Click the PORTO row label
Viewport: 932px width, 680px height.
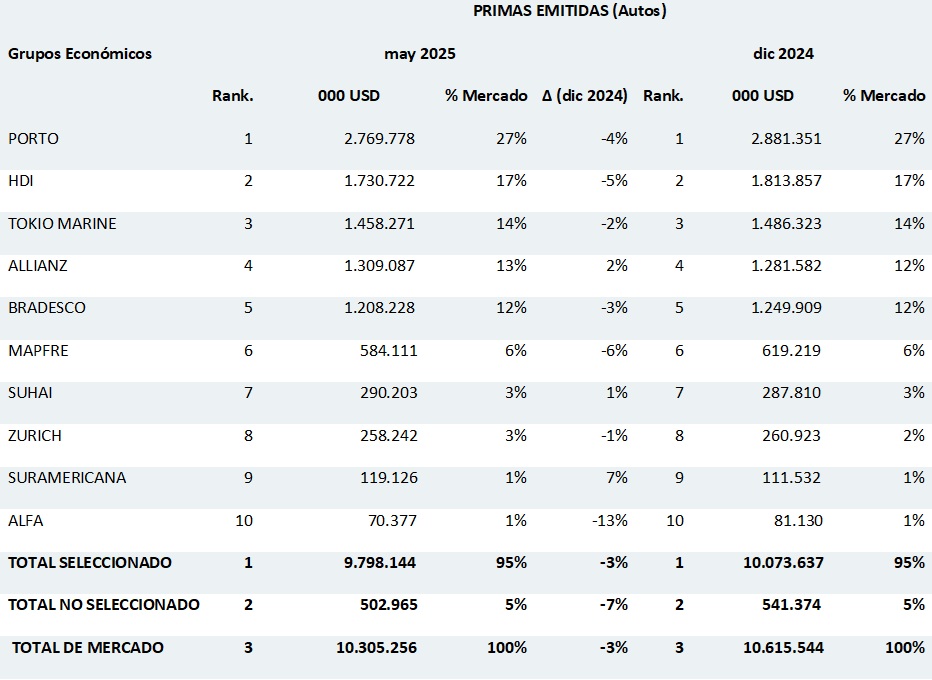(x=33, y=138)
